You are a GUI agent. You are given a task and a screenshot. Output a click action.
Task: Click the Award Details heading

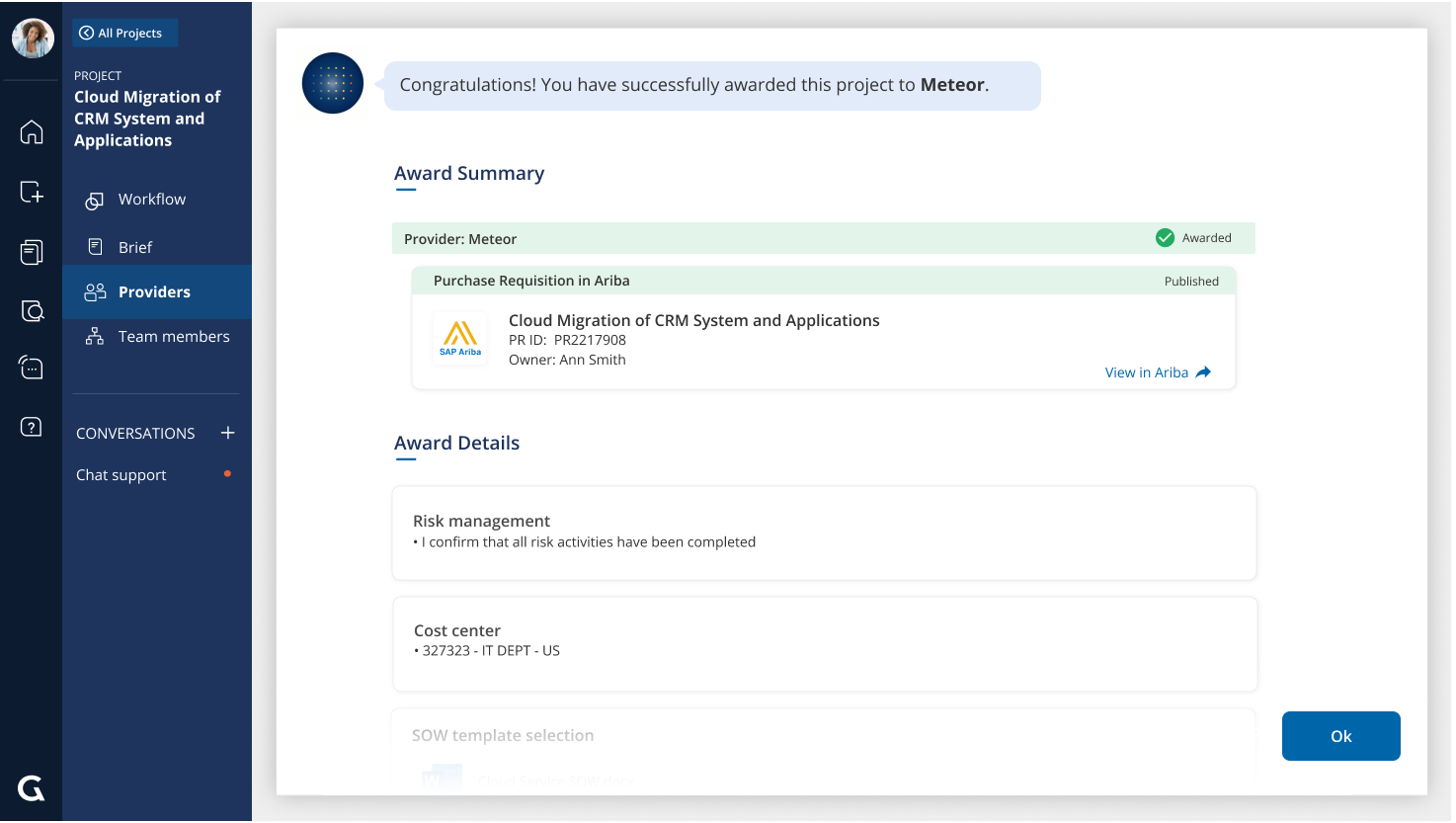tap(456, 443)
